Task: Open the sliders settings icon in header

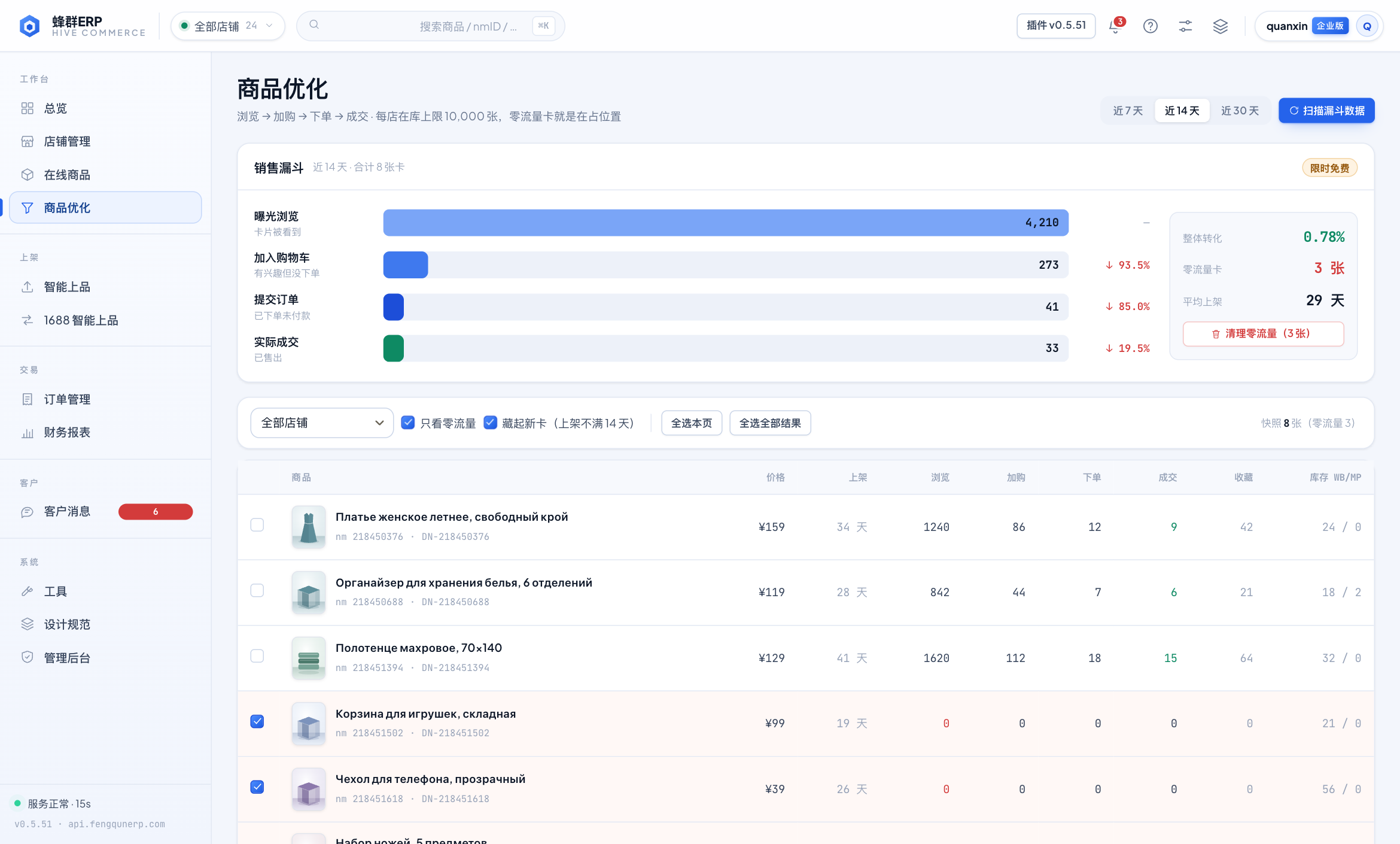Action: click(x=1185, y=26)
